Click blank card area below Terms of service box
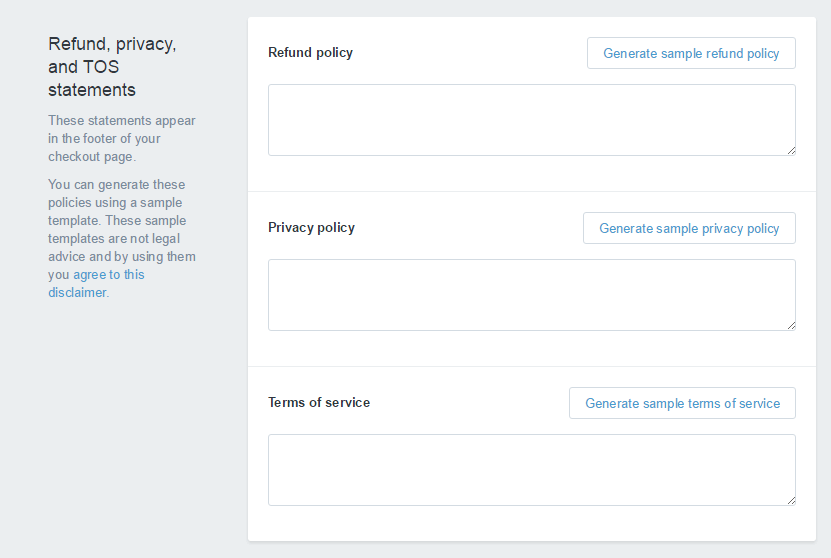 click(x=531, y=523)
